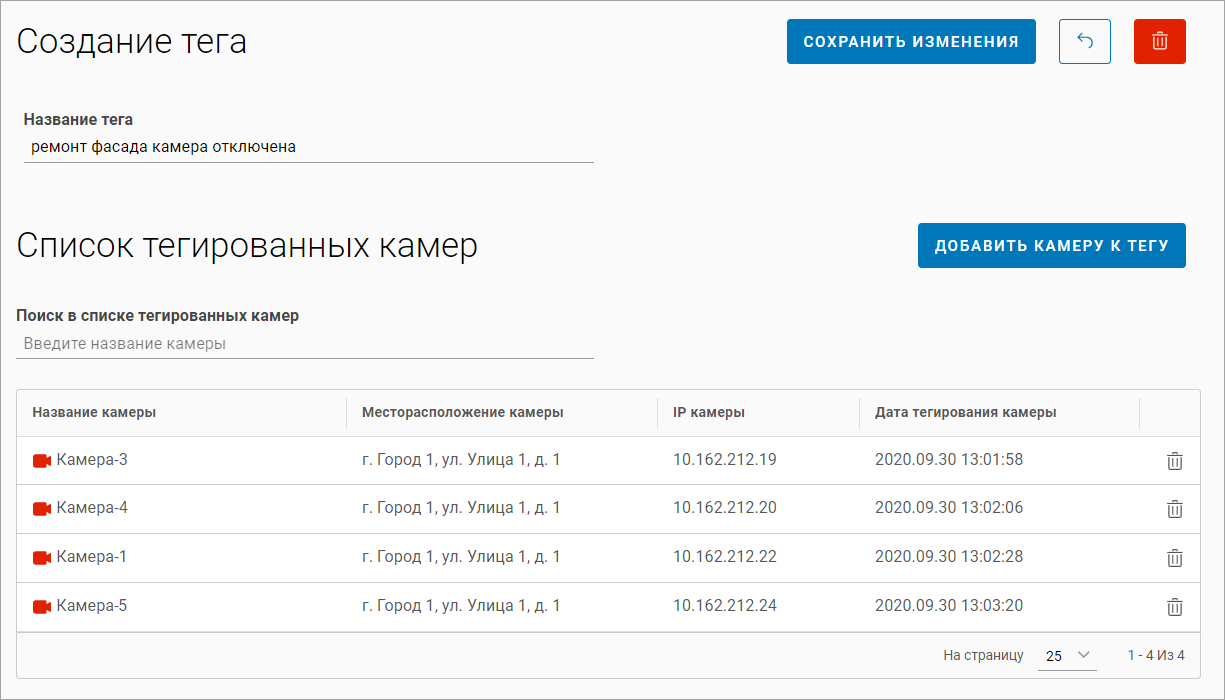1225x700 pixels.
Task: Click the tag name input field
Action: [x=308, y=147]
